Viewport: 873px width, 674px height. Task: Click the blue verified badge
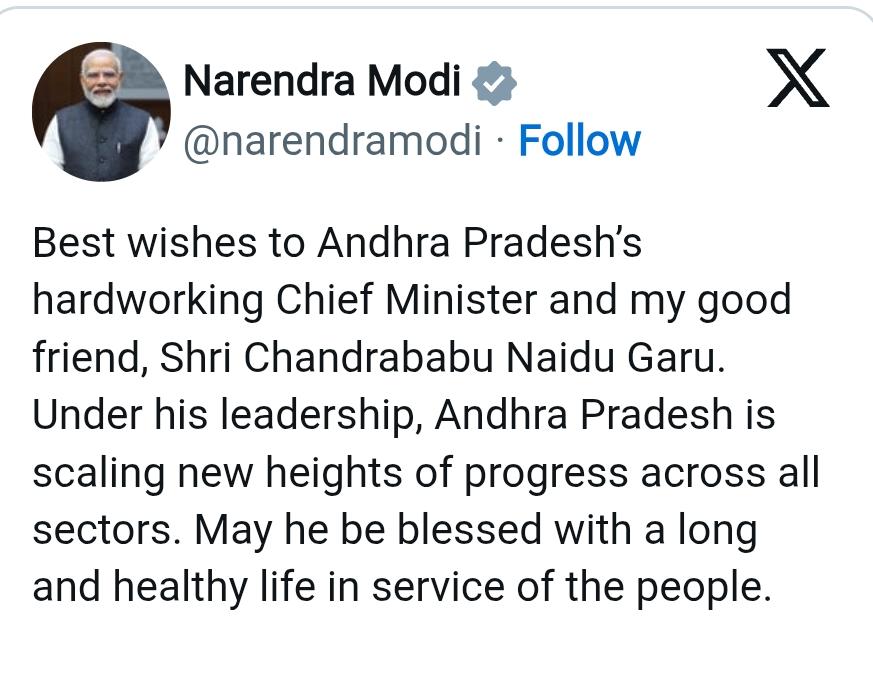click(x=493, y=82)
